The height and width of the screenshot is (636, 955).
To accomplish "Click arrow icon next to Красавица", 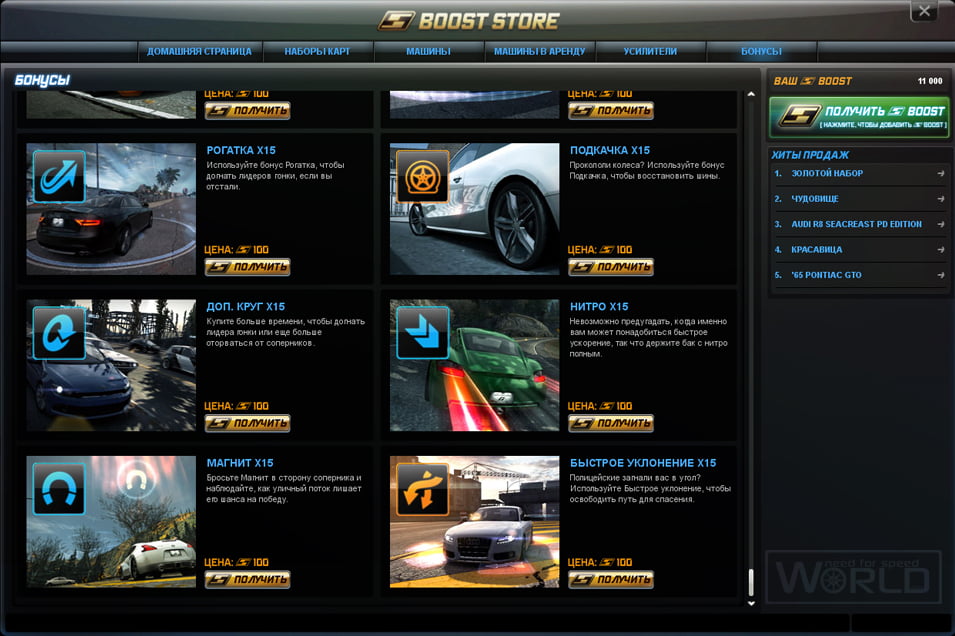I will tap(940, 250).
